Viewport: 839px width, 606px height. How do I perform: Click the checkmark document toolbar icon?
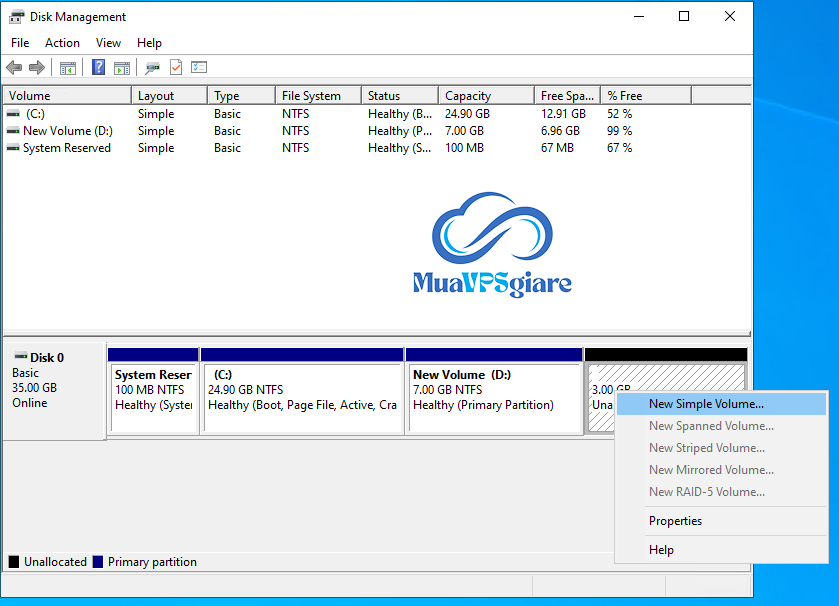coord(176,68)
